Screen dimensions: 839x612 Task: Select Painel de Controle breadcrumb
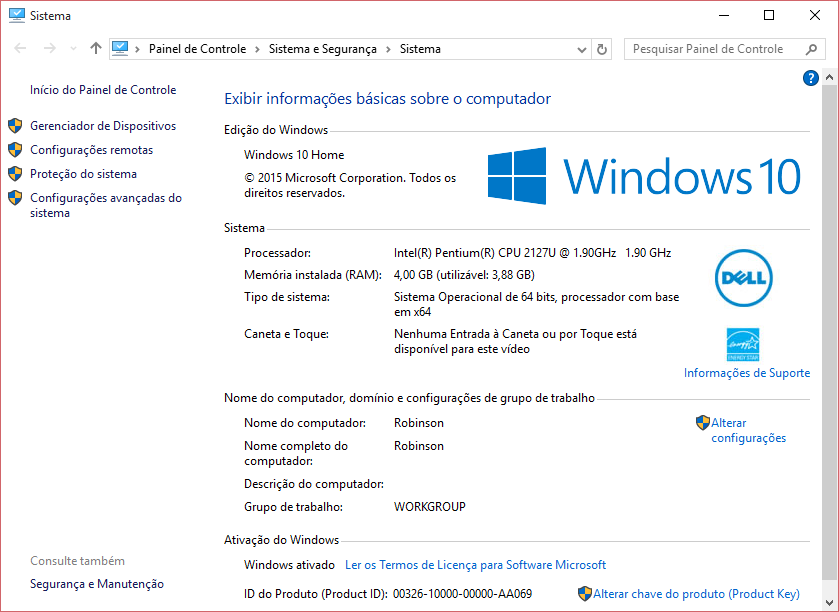(x=197, y=49)
